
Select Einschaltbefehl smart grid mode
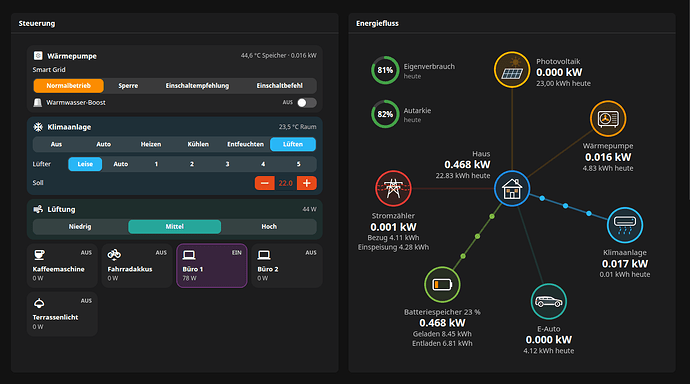point(279,86)
